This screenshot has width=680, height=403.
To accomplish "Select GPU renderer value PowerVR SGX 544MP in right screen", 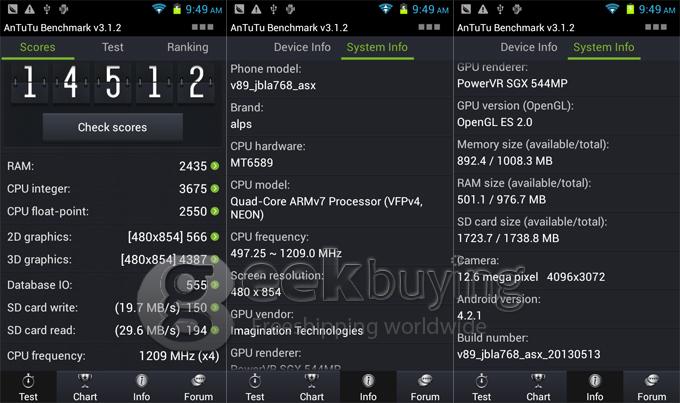I will (x=512, y=83).
